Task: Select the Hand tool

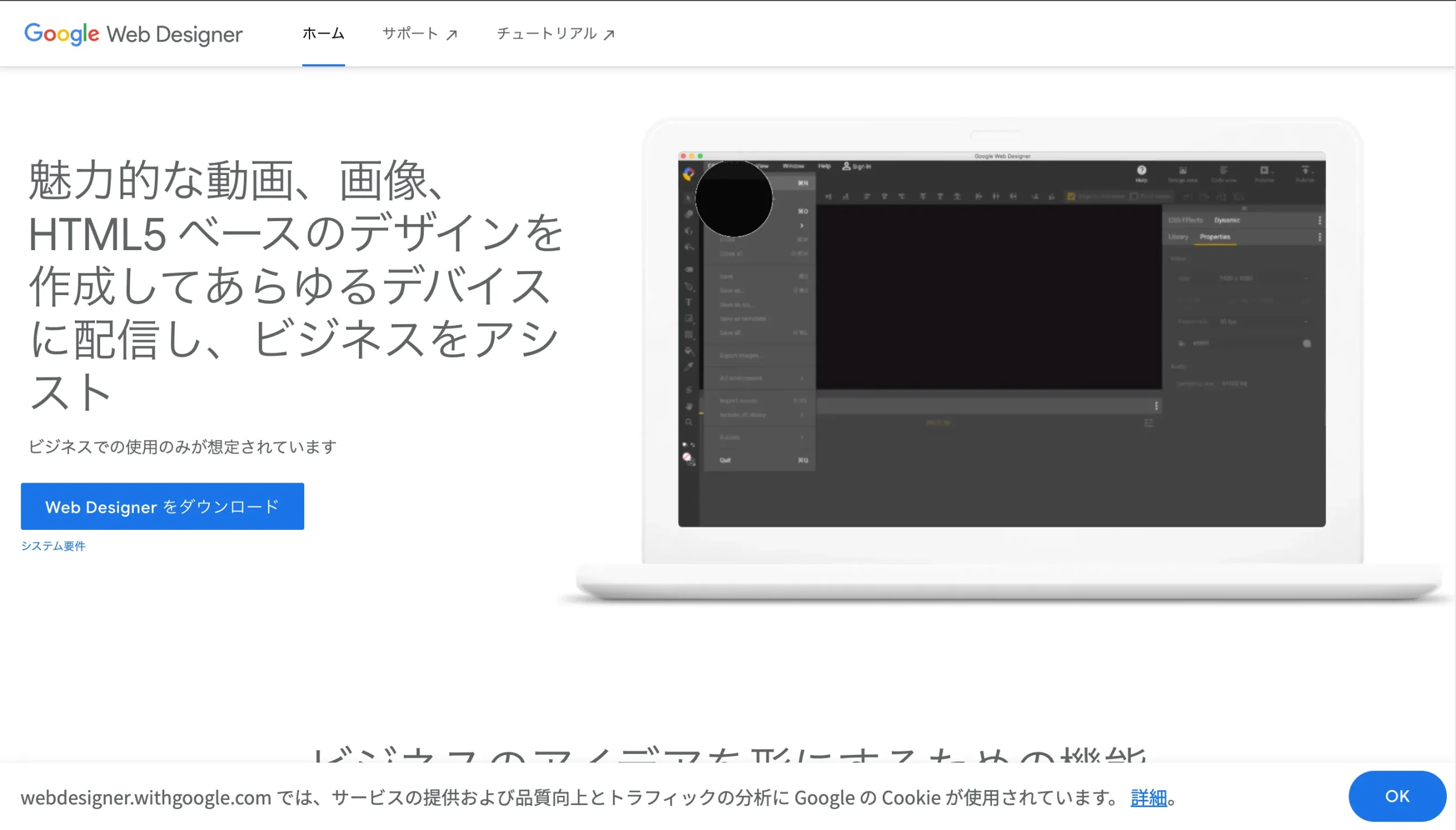Action: click(x=688, y=406)
